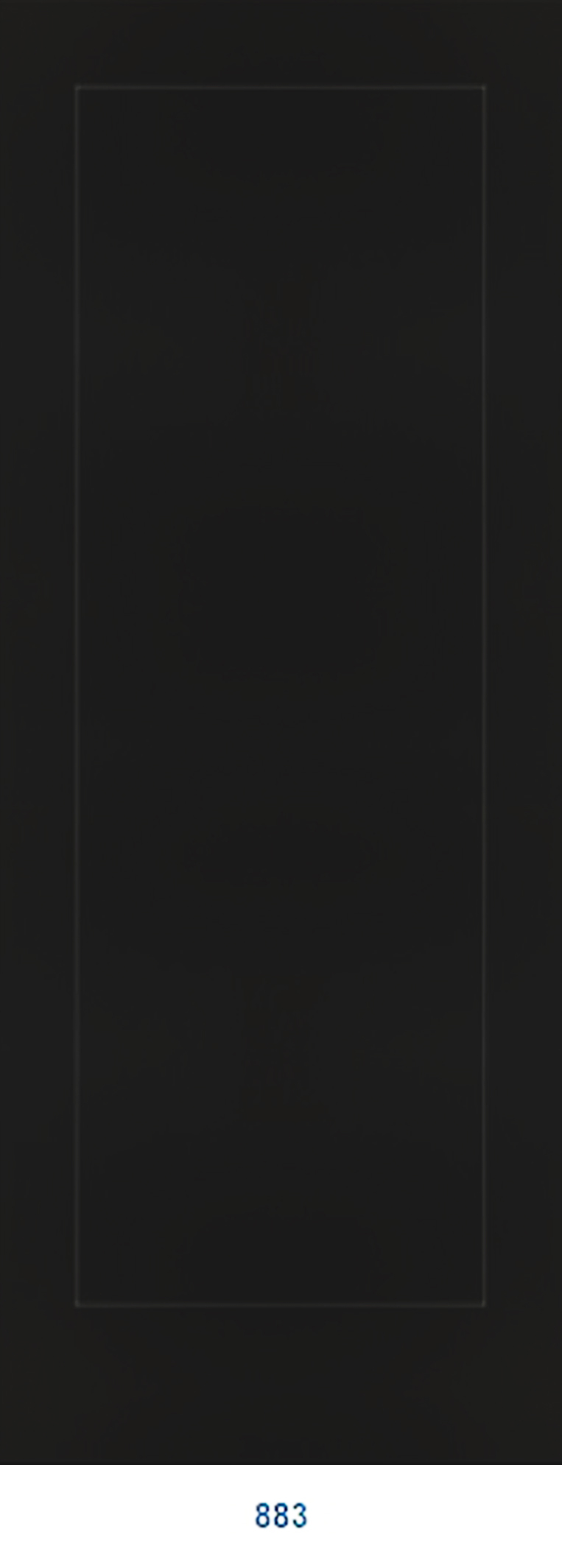This screenshot has width=562, height=1568.
Task: Click the recessed center panel of door
Action: [x=280, y=696]
